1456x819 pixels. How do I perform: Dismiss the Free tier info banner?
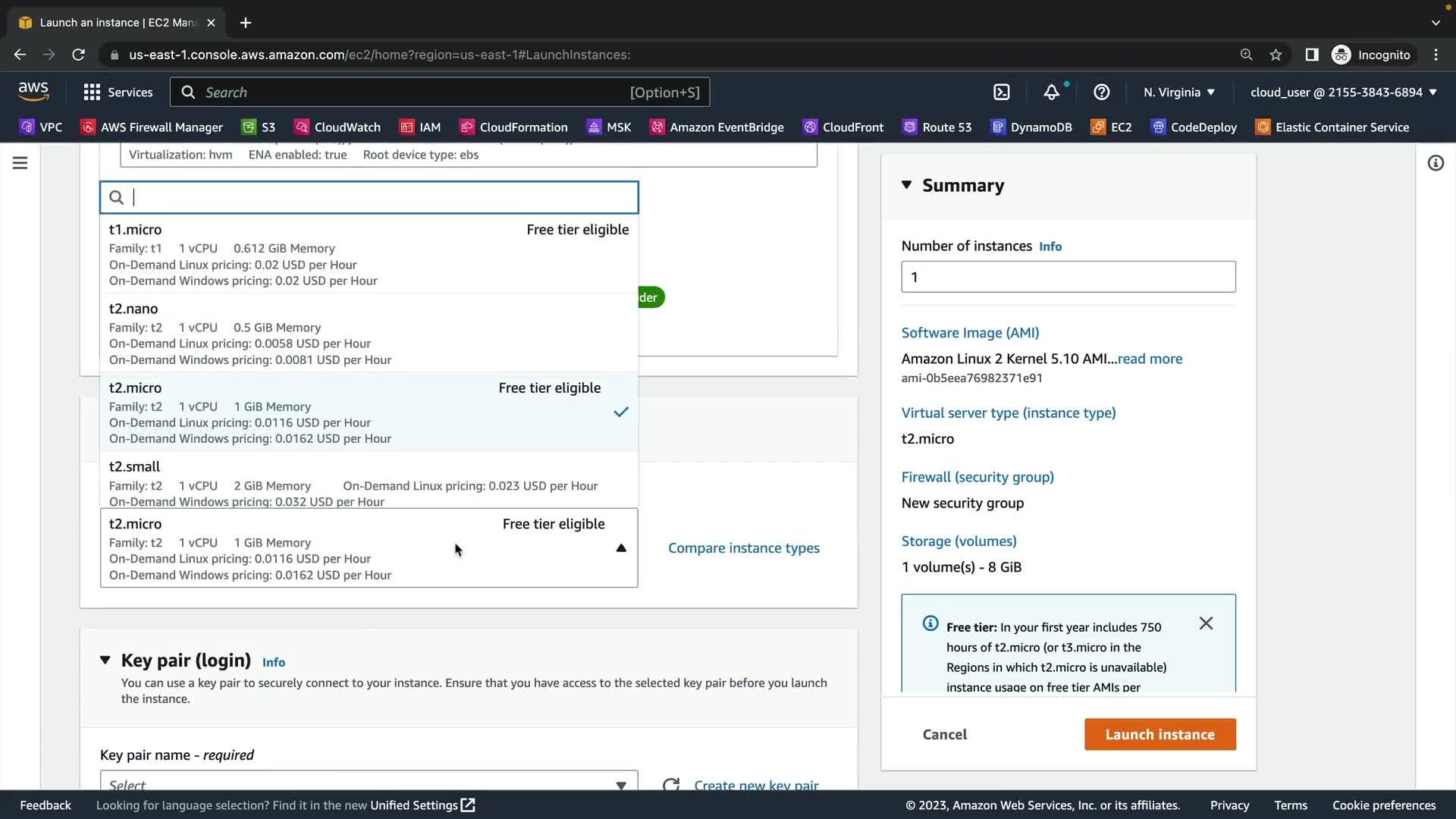coord(1206,623)
